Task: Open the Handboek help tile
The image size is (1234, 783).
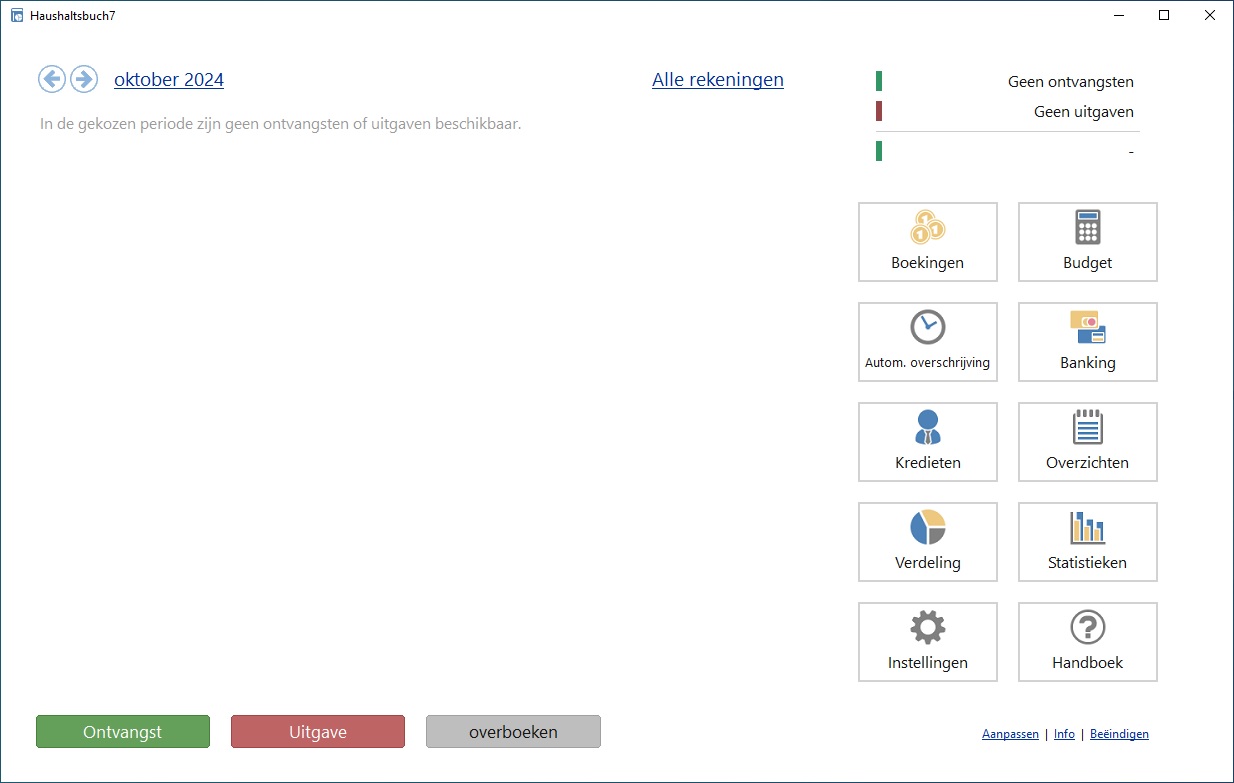Action: 1087,642
